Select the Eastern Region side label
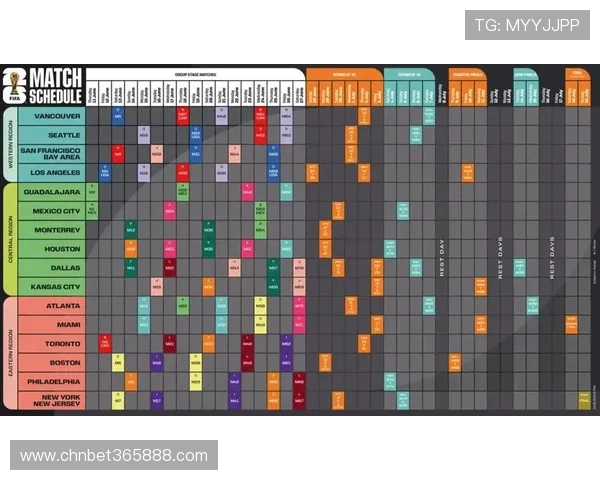The image size is (600, 480). 10,353
